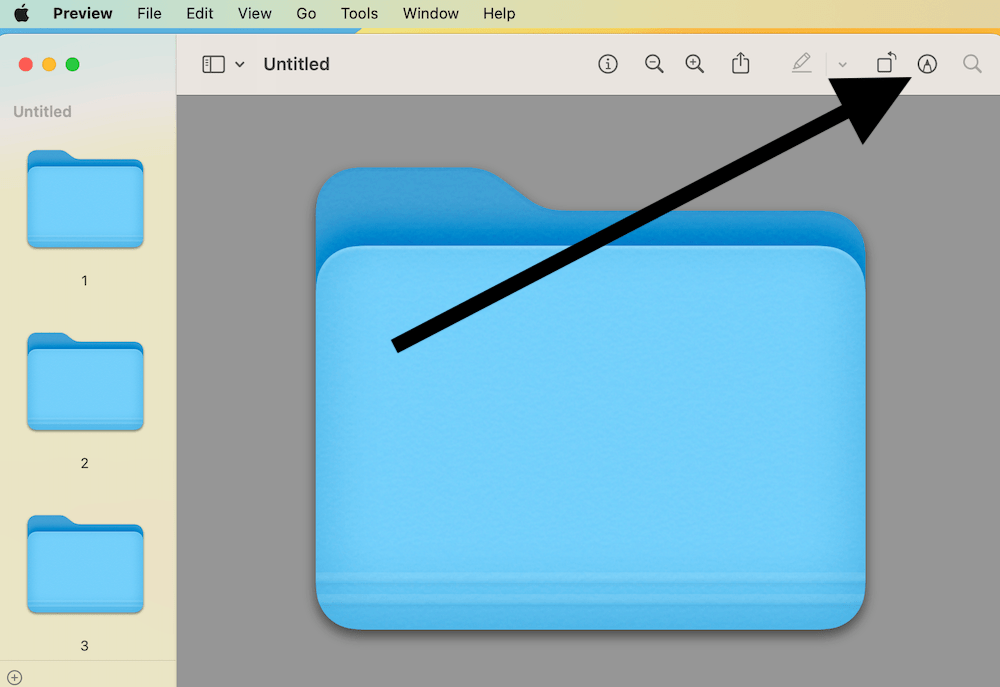This screenshot has width=1000, height=687.
Task: Open the Tools menu
Action: click(x=359, y=13)
